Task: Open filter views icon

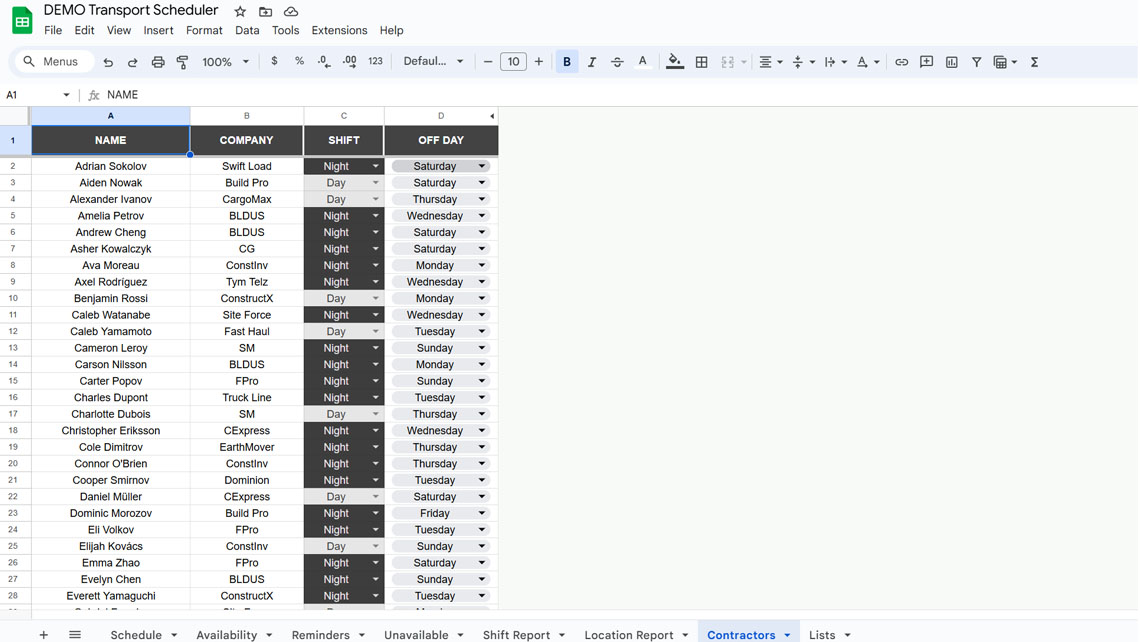Action: click(1005, 62)
